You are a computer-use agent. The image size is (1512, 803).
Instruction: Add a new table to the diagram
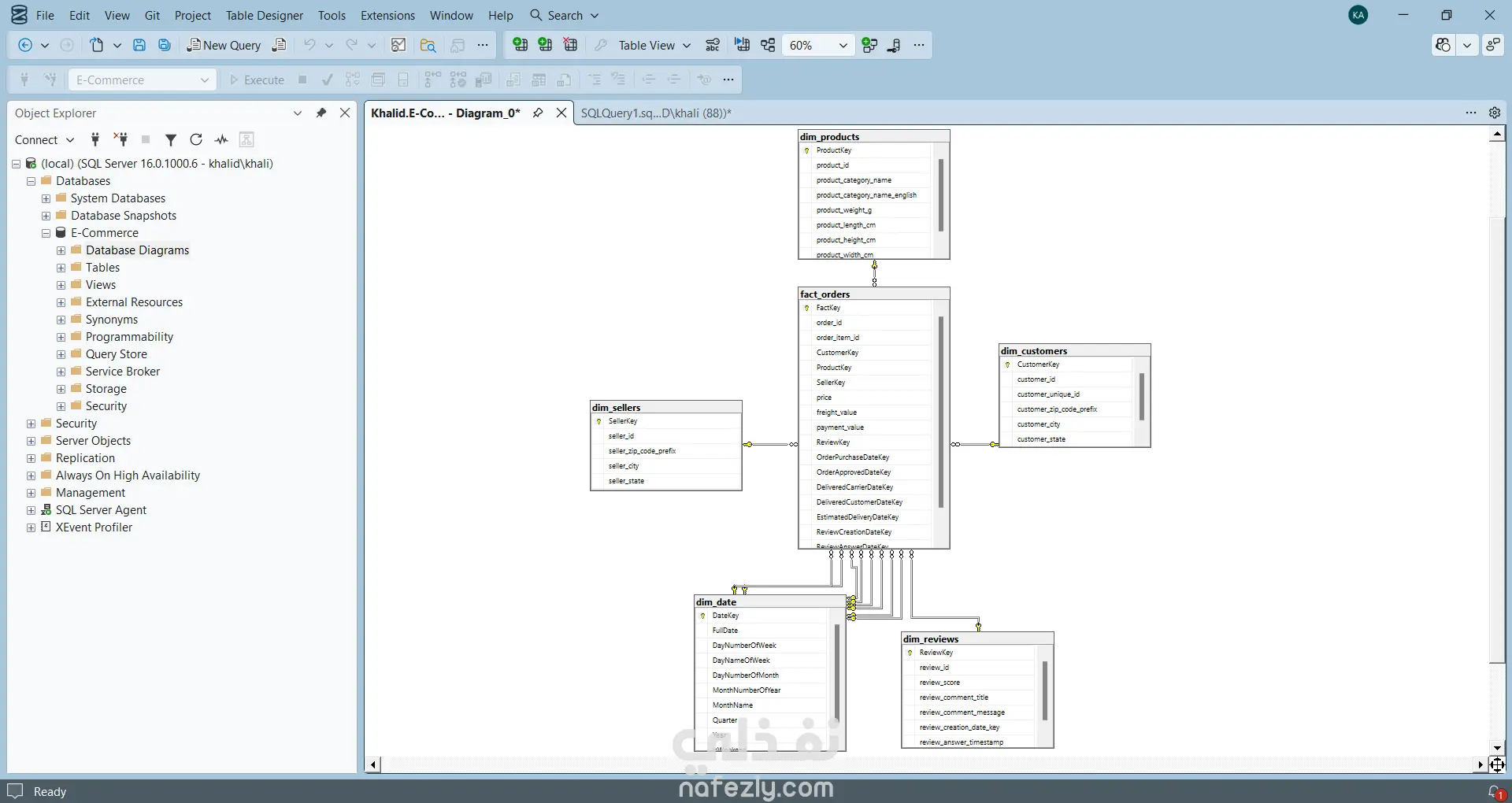point(520,46)
